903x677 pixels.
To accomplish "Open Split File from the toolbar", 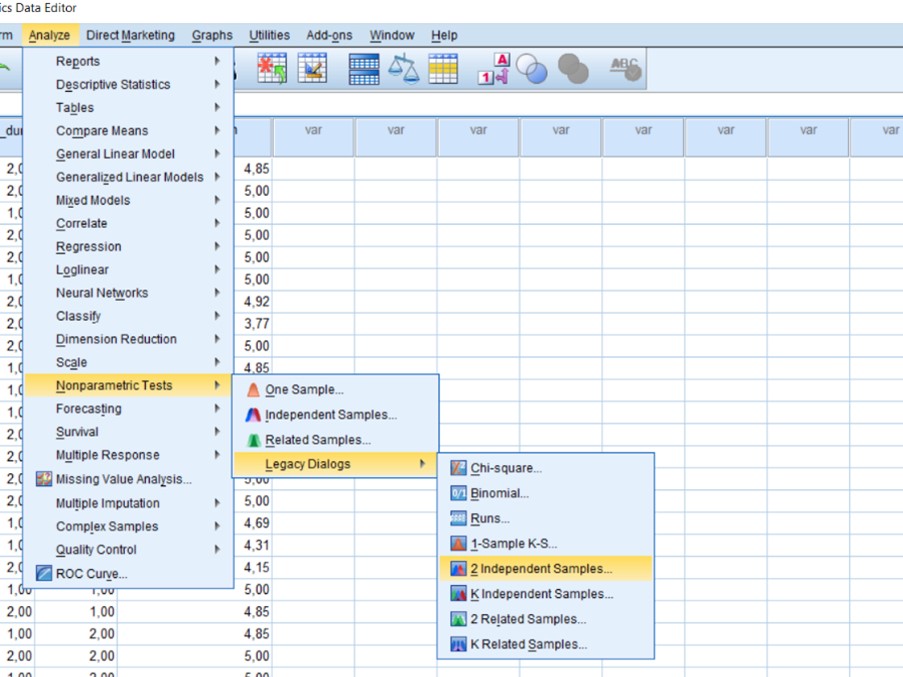I will click(x=364, y=69).
